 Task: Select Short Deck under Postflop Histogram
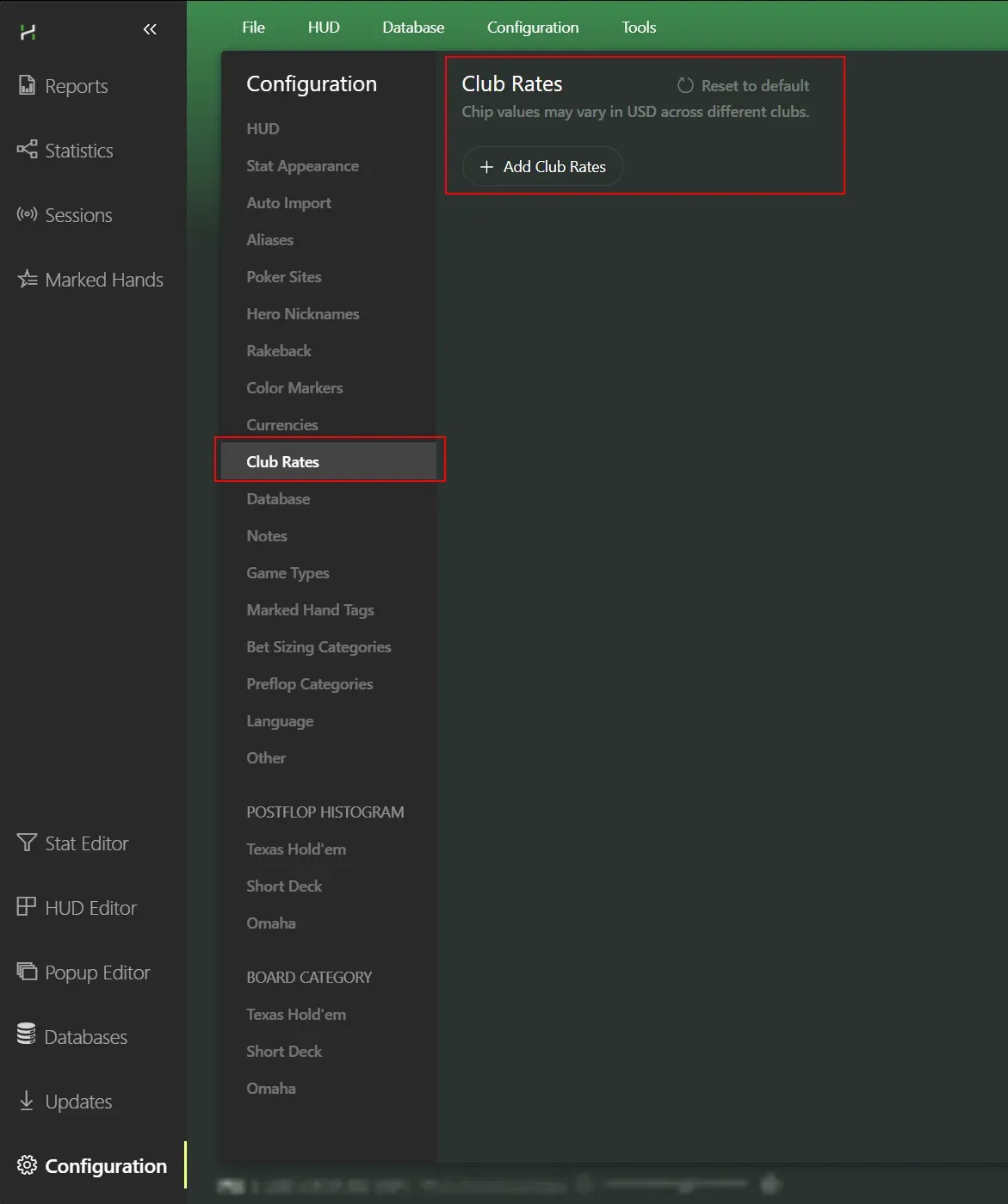pos(284,886)
